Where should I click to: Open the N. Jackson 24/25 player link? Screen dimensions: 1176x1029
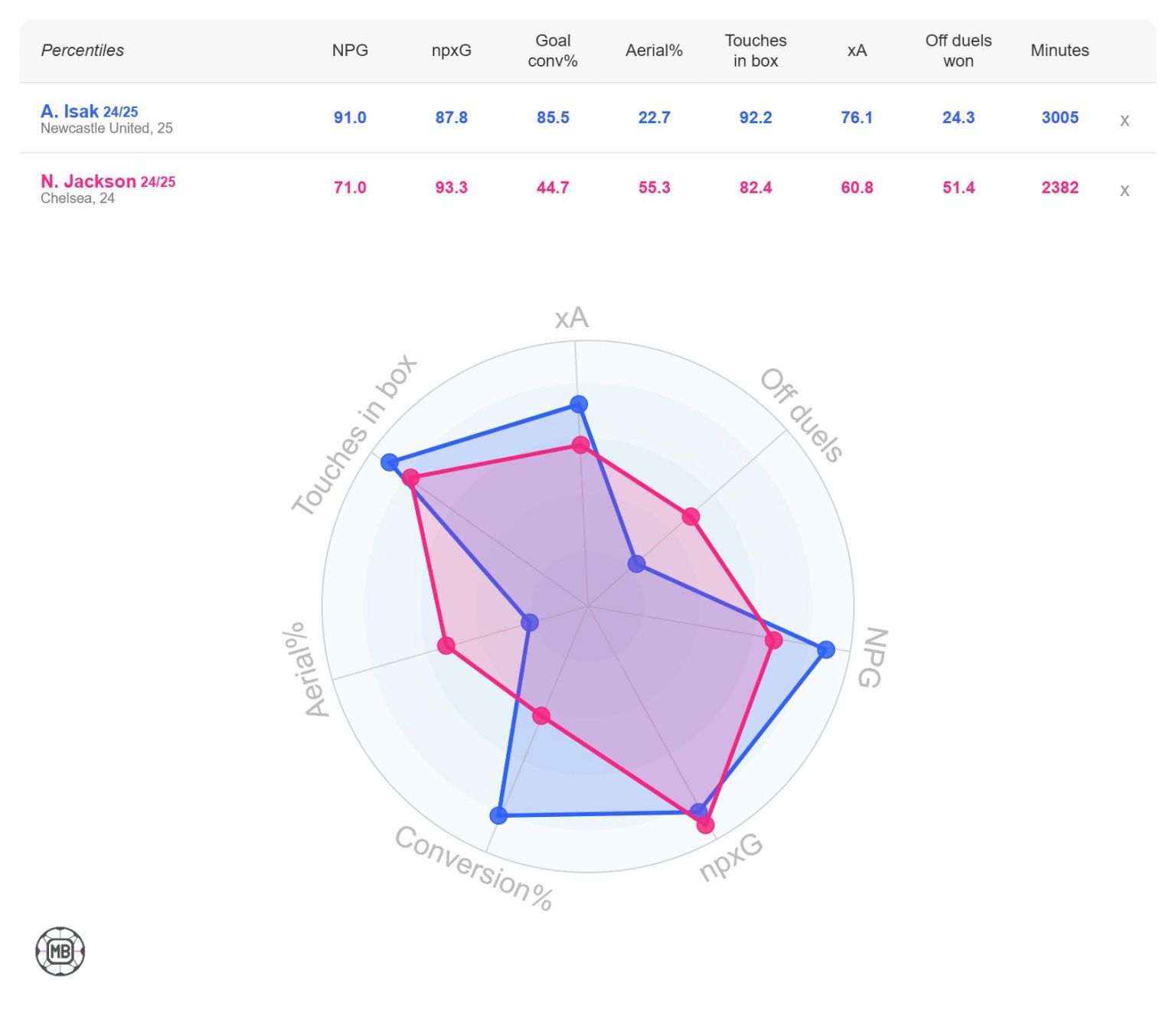pos(108,181)
